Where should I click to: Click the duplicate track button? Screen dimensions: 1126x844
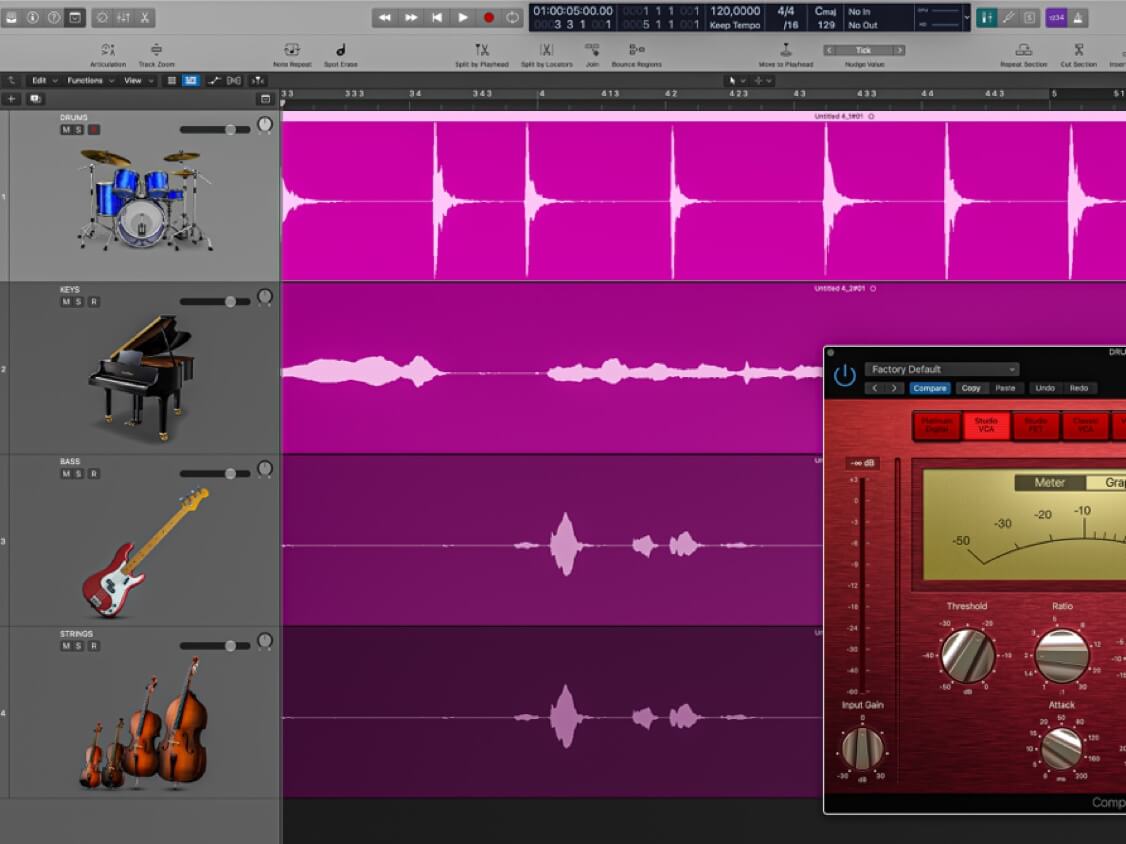(x=35, y=99)
